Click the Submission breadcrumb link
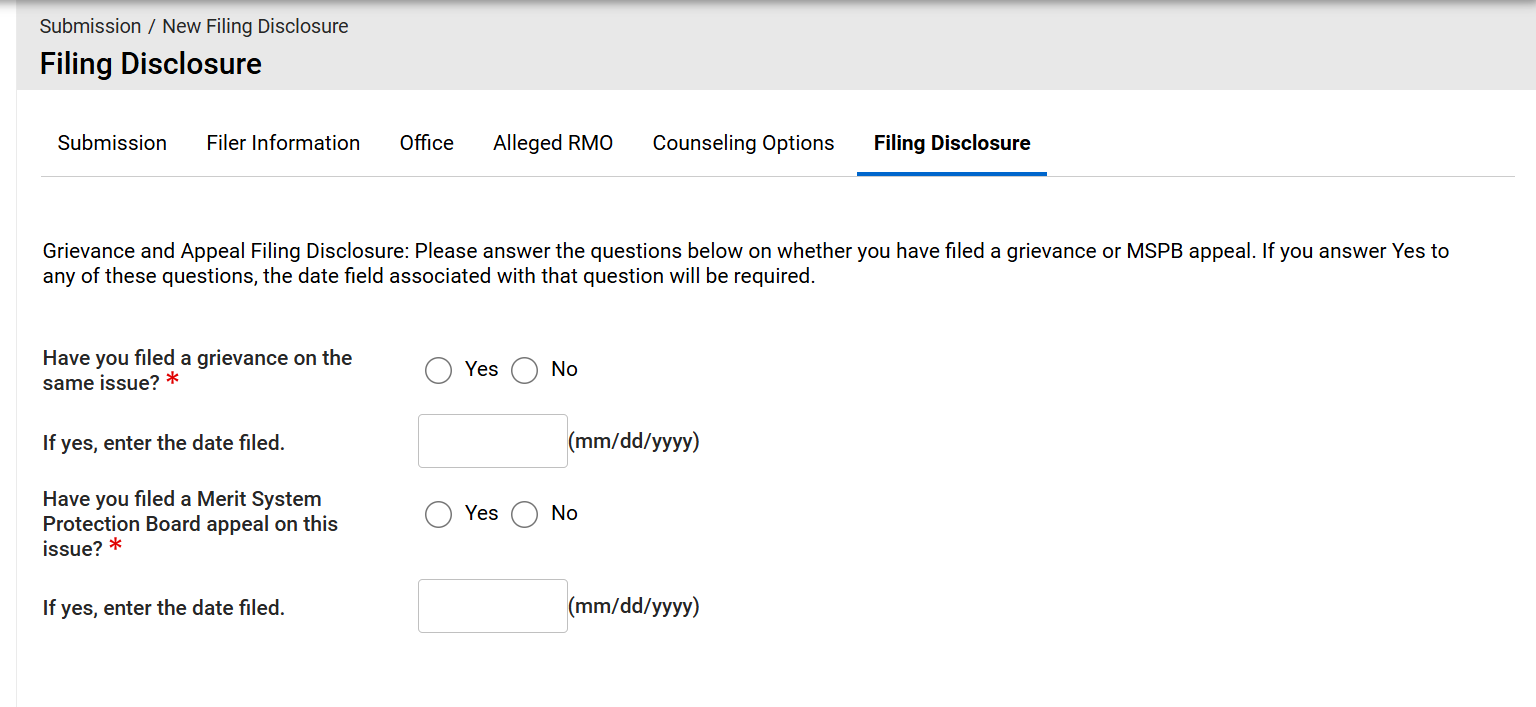Viewport: 1536px width, 707px height. (90, 26)
